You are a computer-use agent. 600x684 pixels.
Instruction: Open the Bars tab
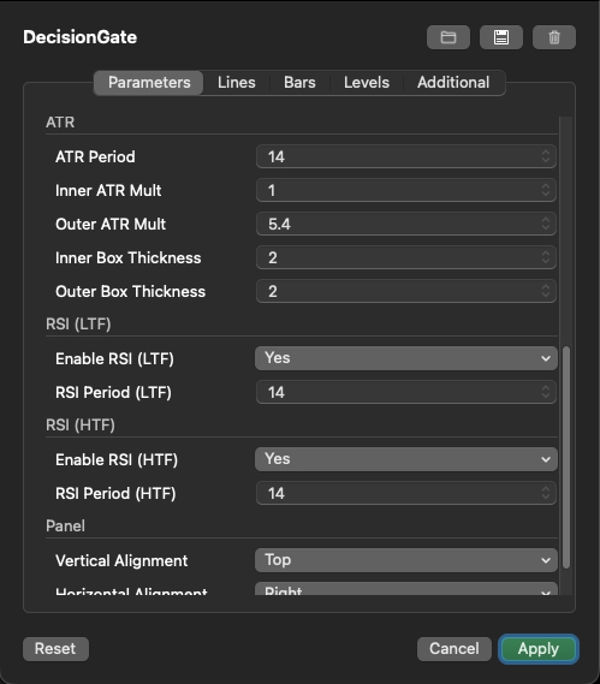coord(299,83)
